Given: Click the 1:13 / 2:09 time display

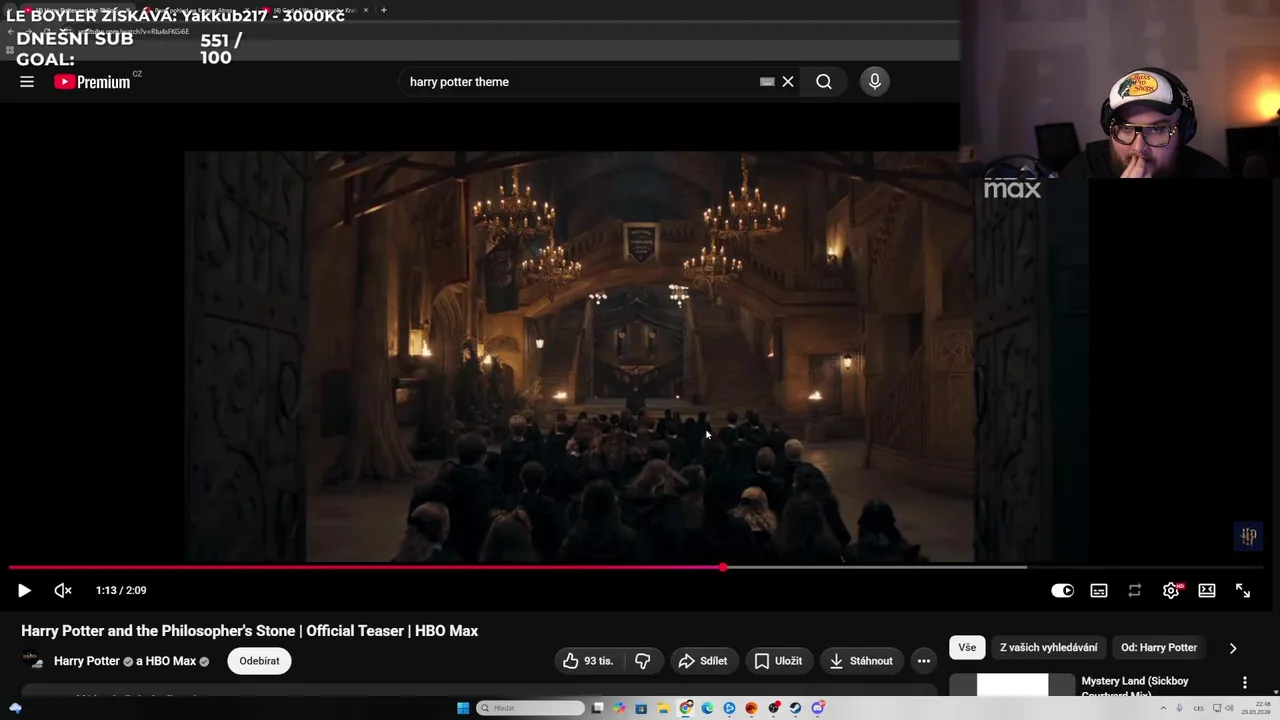Looking at the screenshot, I should pos(121,591).
